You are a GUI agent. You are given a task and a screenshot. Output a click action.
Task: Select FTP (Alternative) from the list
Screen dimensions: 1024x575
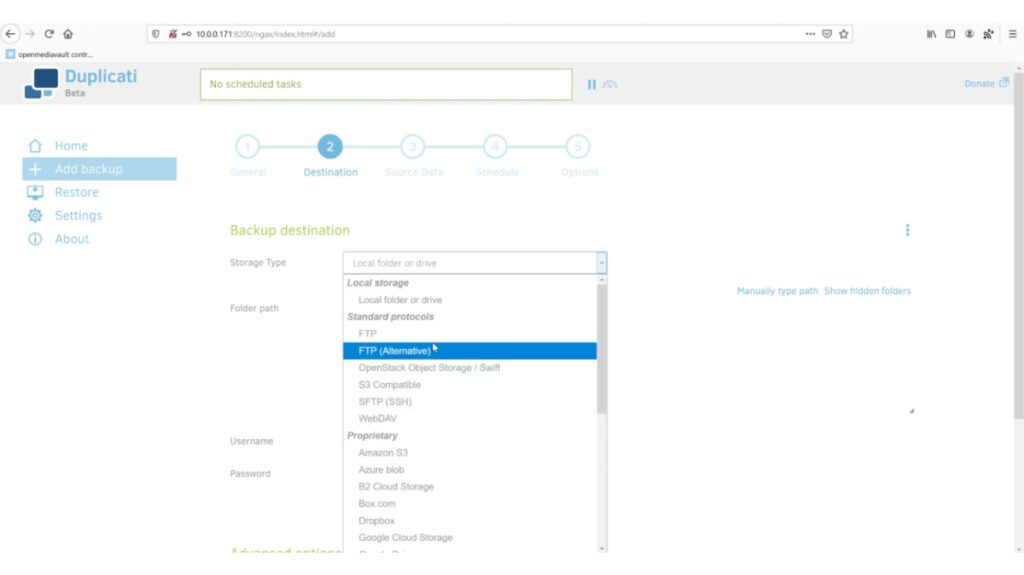(x=470, y=351)
